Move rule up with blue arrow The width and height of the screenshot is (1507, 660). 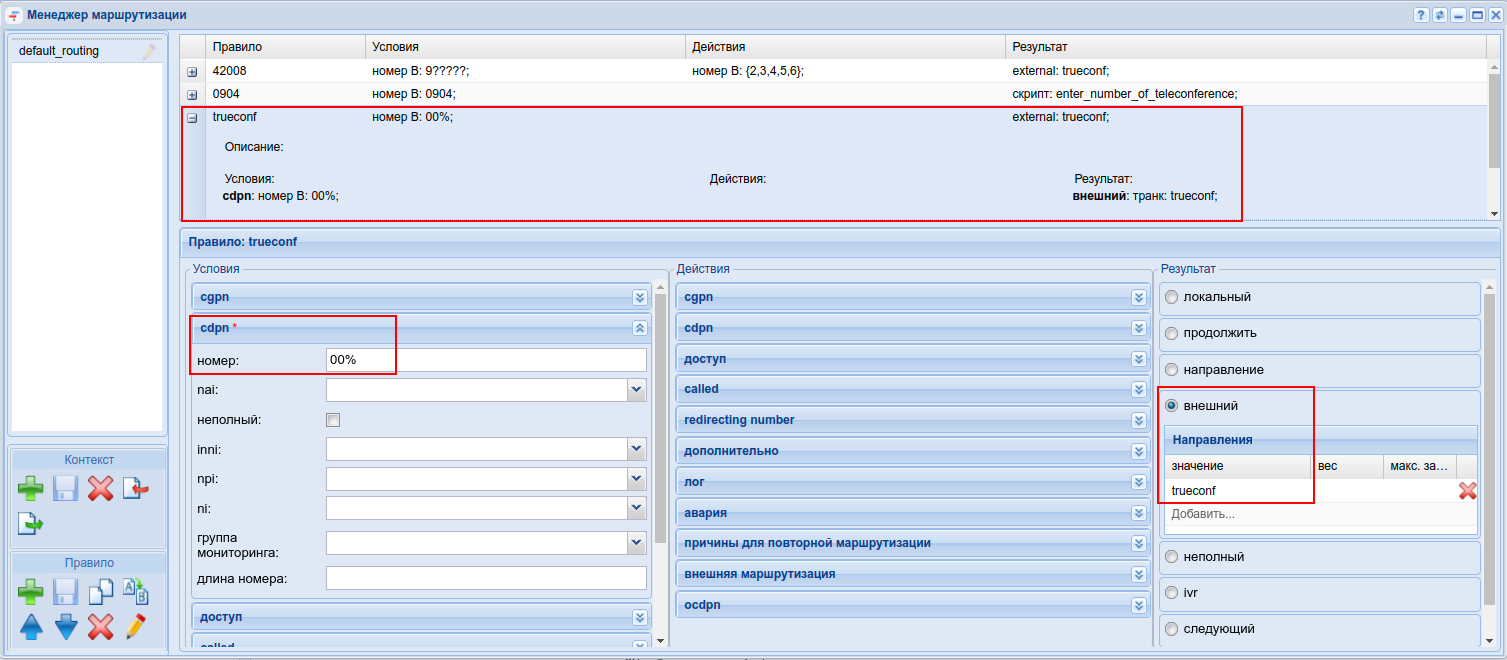(x=31, y=627)
